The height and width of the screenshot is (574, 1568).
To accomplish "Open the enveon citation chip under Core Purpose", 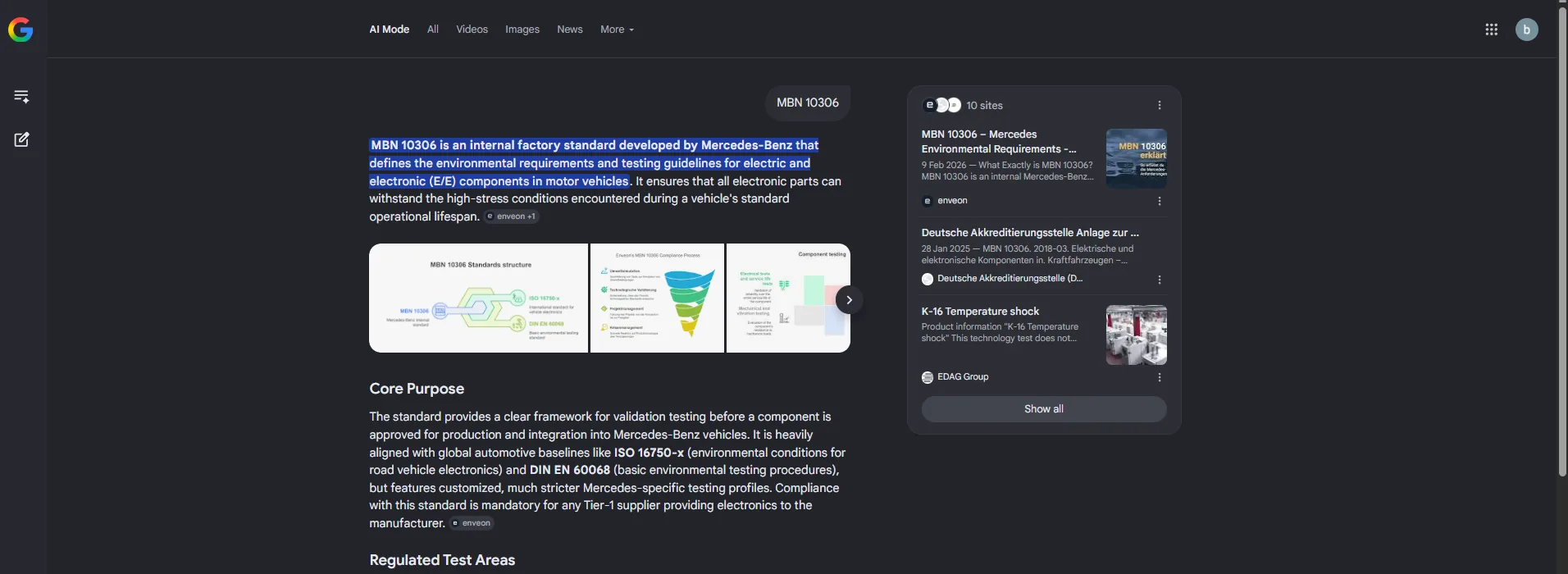I will [x=472, y=523].
